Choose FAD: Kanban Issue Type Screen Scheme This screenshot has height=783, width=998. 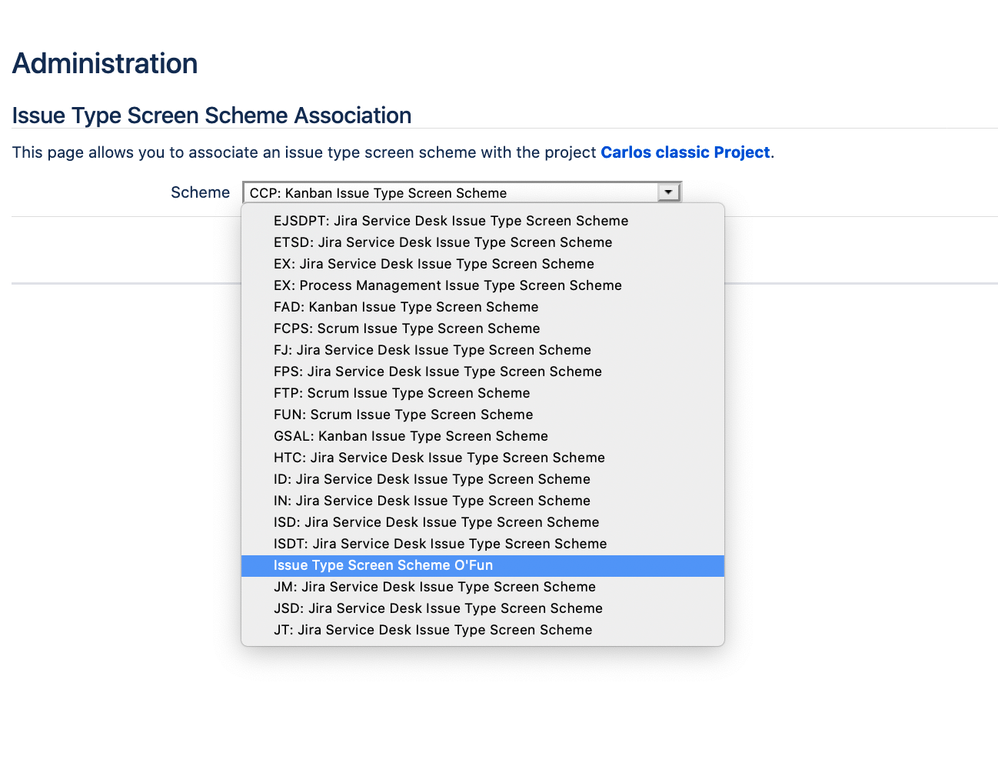point(482,307)
